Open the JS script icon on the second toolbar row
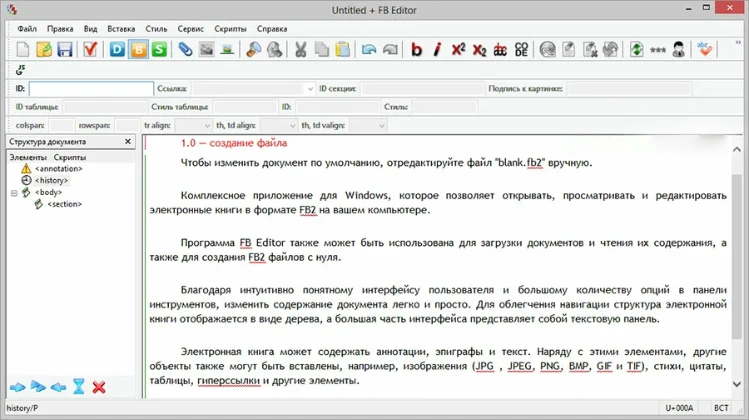The height and width of the screenshot is (420, 749). [20, 70]
